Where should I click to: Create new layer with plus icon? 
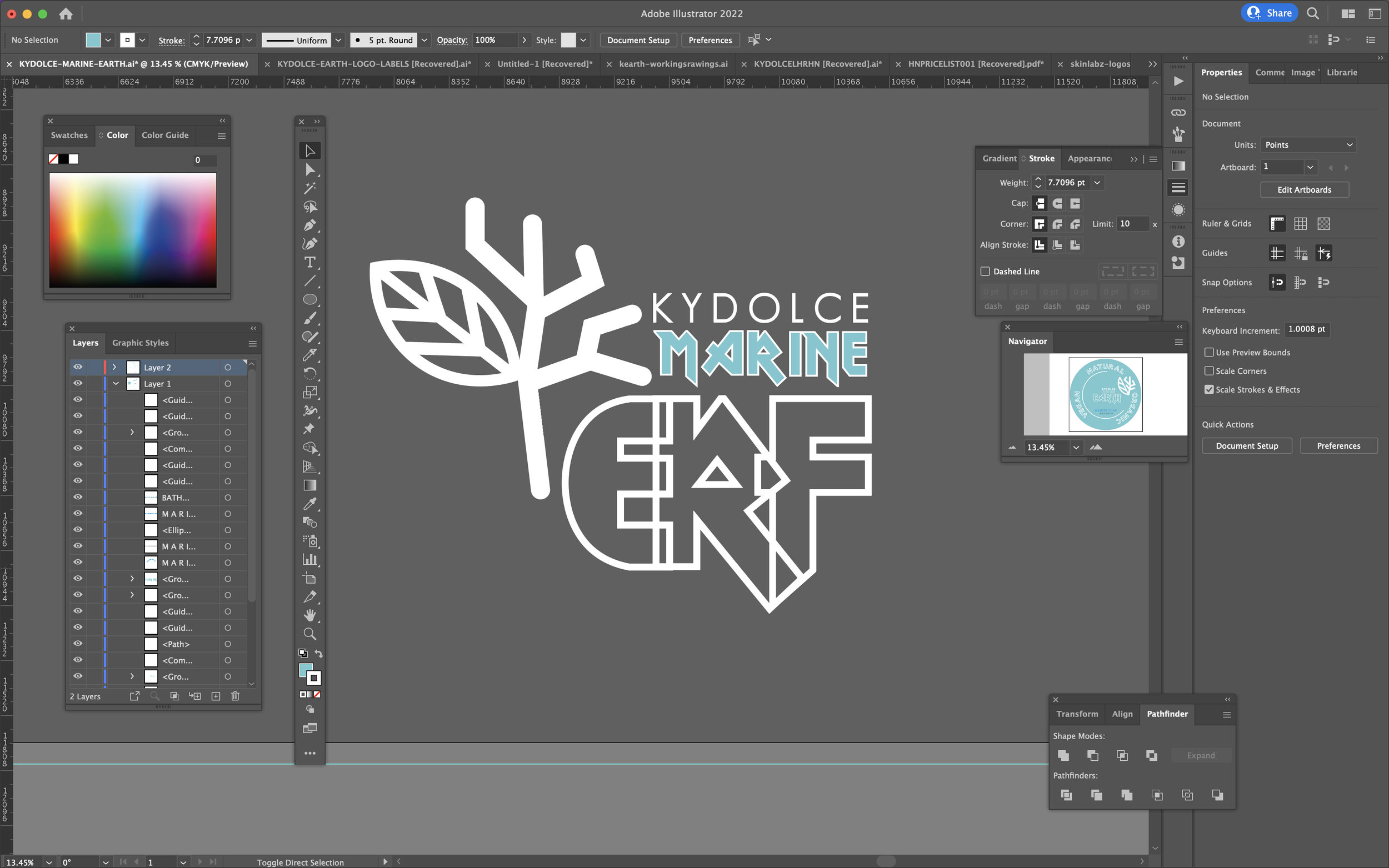click(x=216, y=696)
